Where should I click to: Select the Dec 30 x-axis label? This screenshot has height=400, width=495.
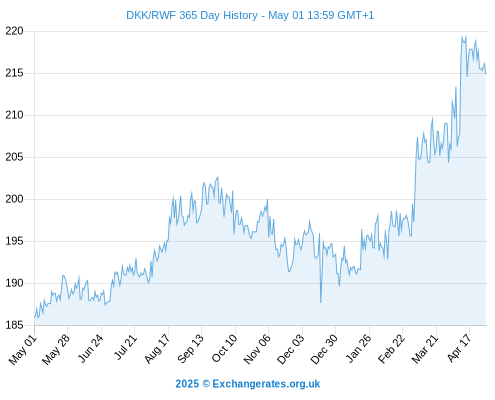point(324,349)
